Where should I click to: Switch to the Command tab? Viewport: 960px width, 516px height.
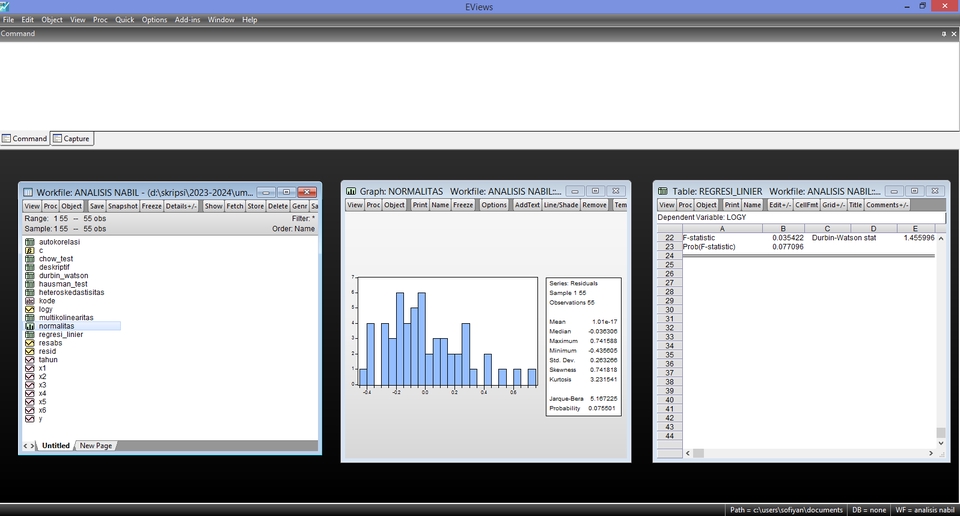pyautogui.click(x=24, y=138)
